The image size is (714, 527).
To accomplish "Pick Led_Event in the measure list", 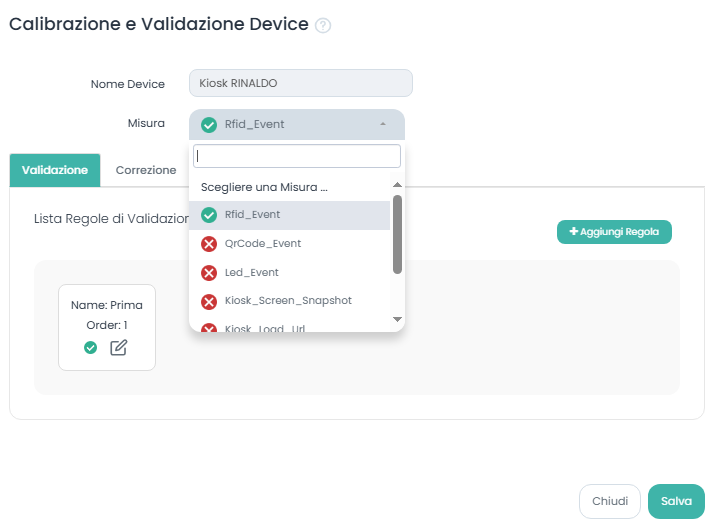I will click(x=252, y=273).
